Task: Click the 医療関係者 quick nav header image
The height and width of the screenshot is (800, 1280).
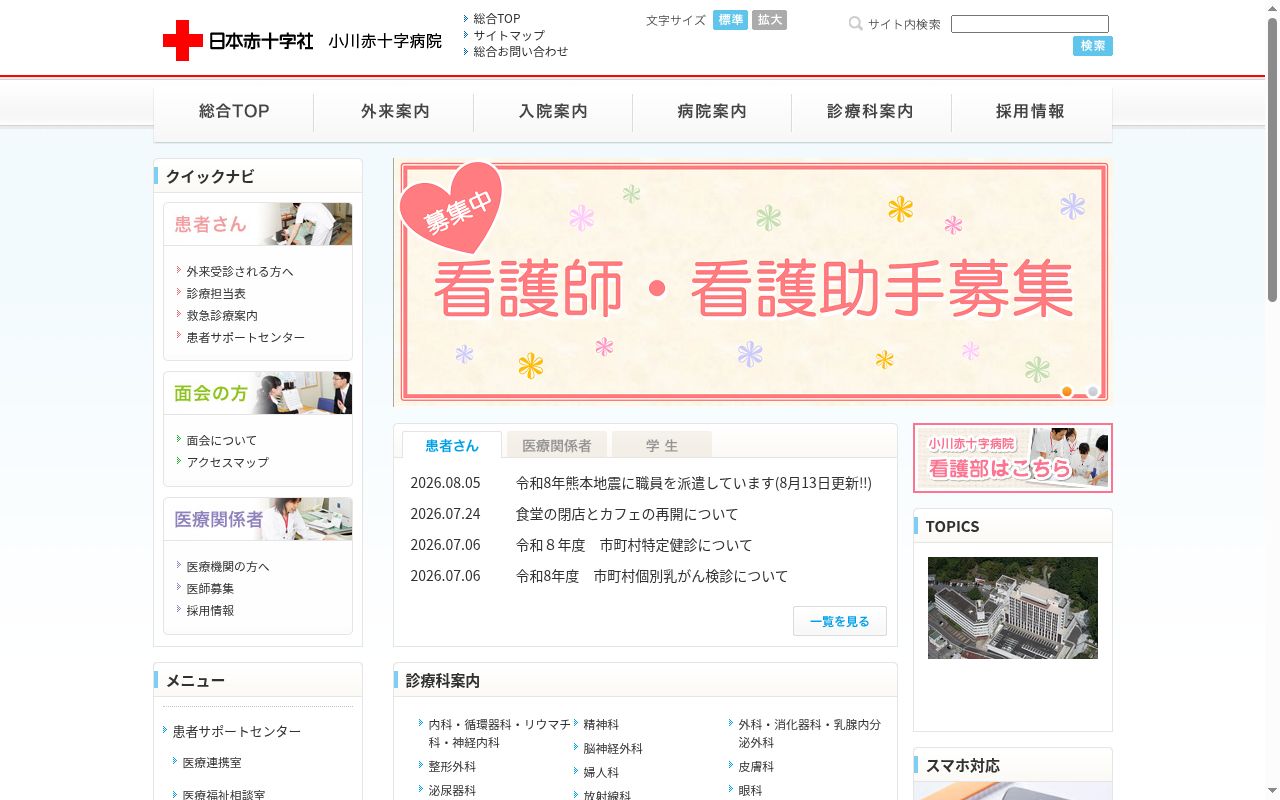Action: tap(258, 519)
